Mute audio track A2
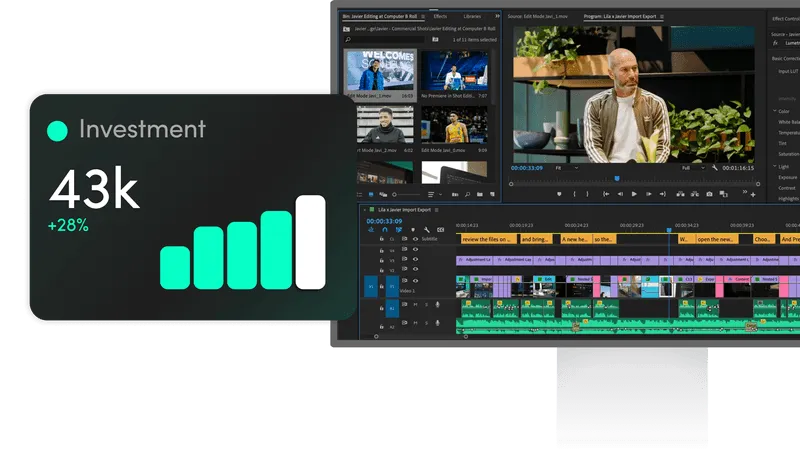 point(415,323)
